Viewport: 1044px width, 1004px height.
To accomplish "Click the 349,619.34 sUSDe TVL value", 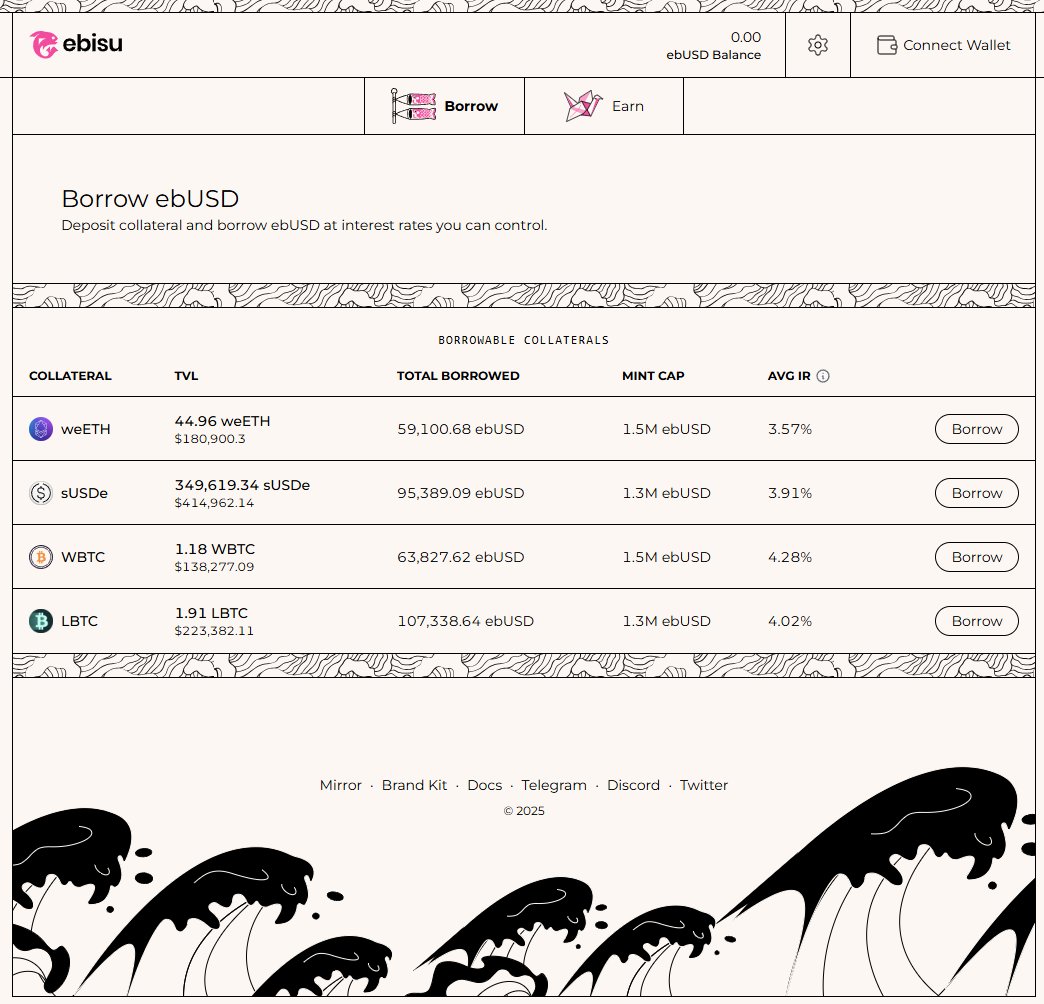I will point(242,485).
